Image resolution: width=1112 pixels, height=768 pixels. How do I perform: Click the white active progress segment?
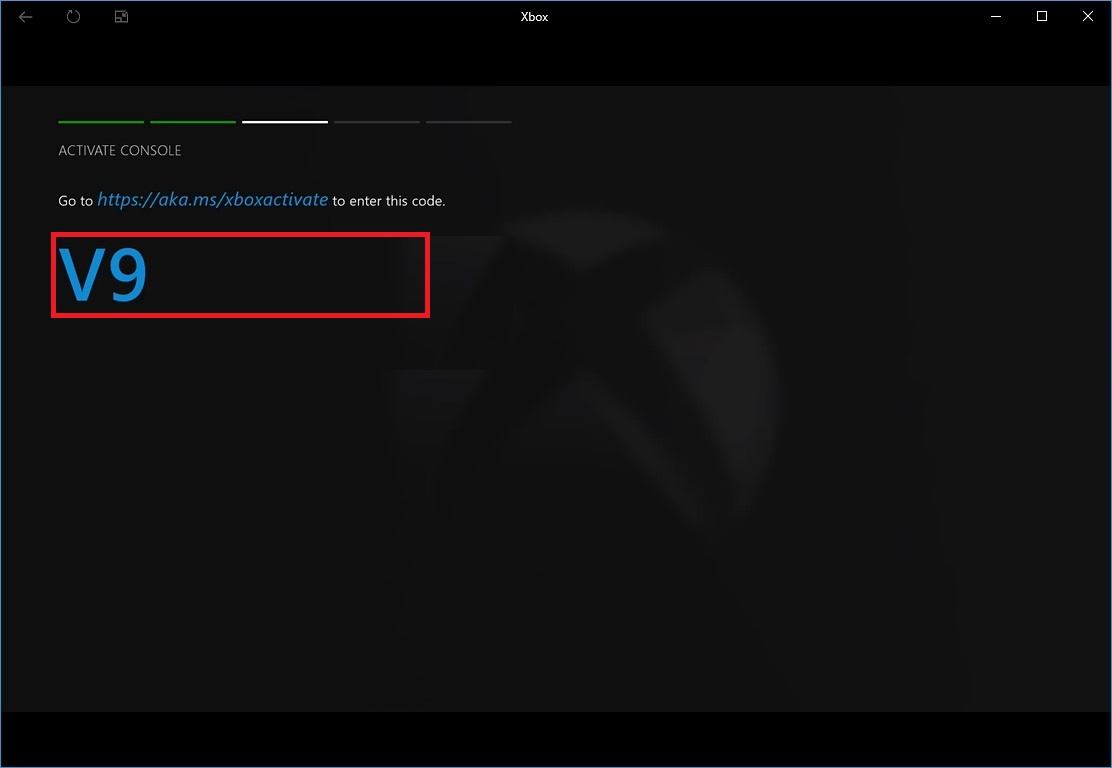tap(284, 121)
